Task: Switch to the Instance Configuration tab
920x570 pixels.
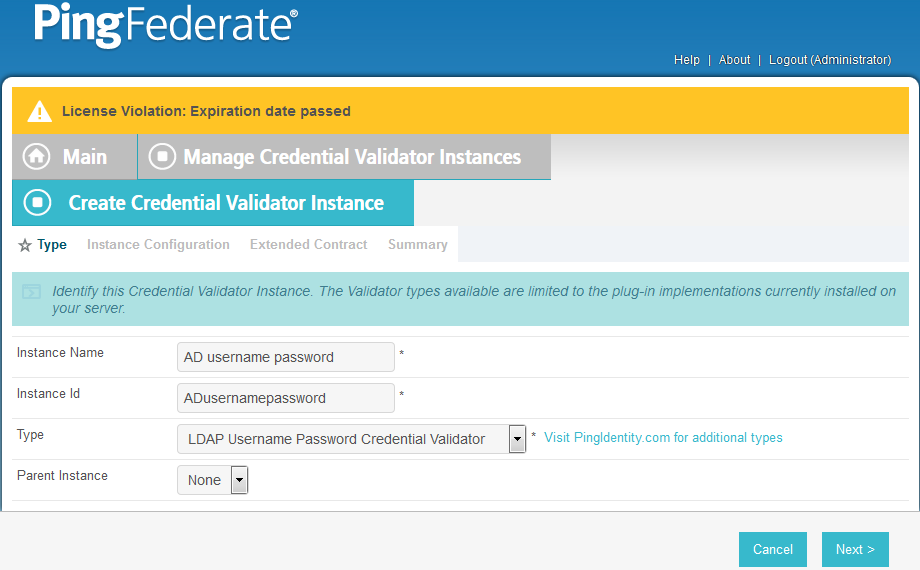Action: (158, 244)
